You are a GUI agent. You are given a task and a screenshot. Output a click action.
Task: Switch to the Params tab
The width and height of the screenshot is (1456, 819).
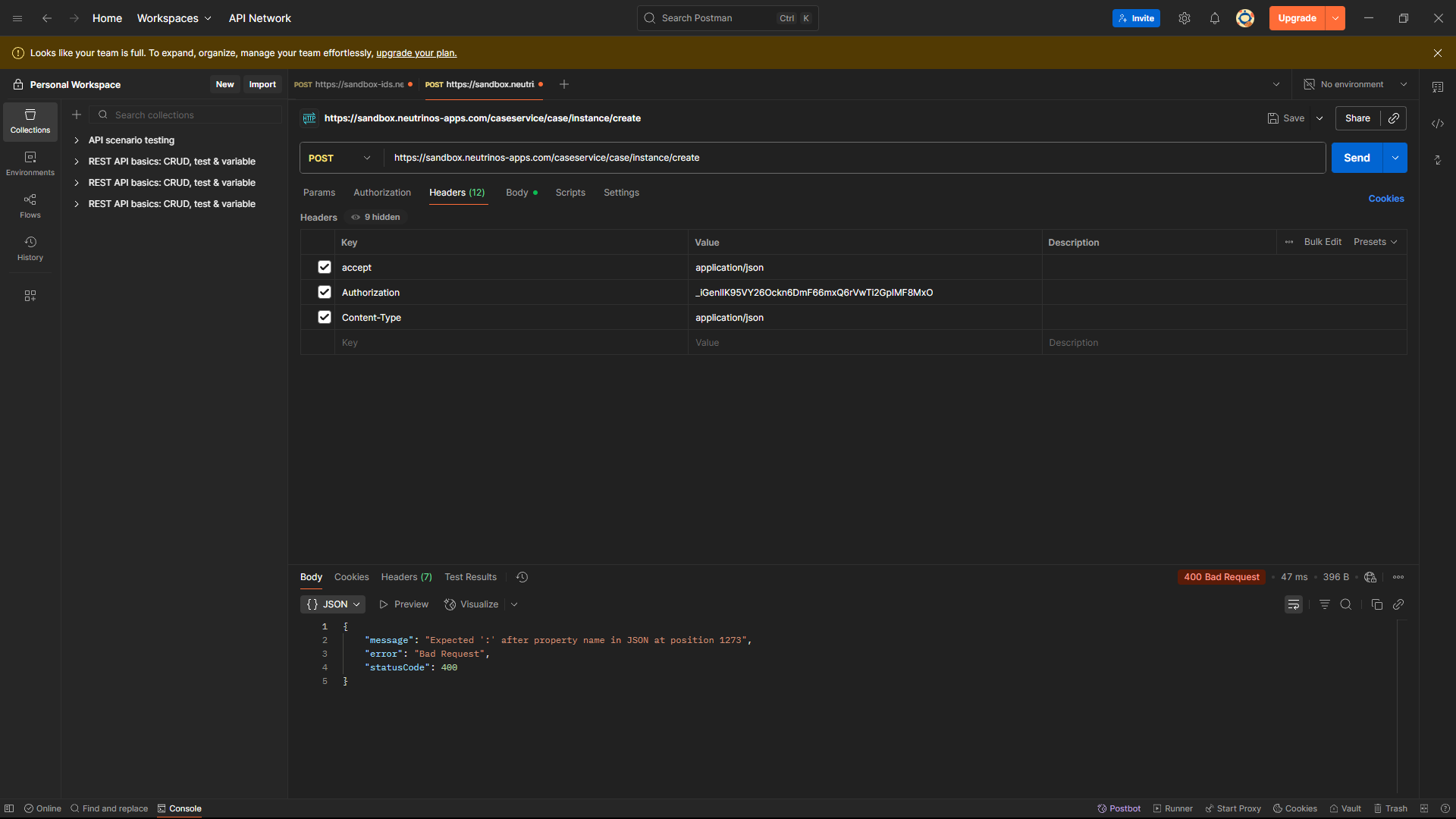pyautogui.click(x=319, y=193)
